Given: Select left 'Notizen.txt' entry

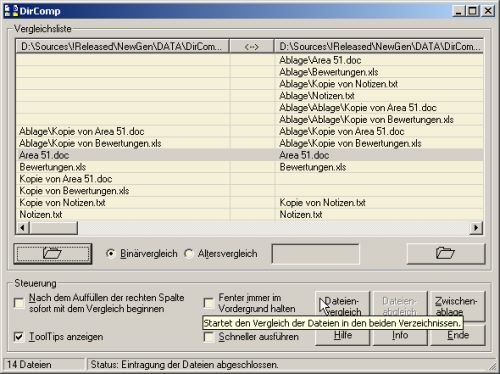Looking at the screenshot, I should (x=41, y=215).
